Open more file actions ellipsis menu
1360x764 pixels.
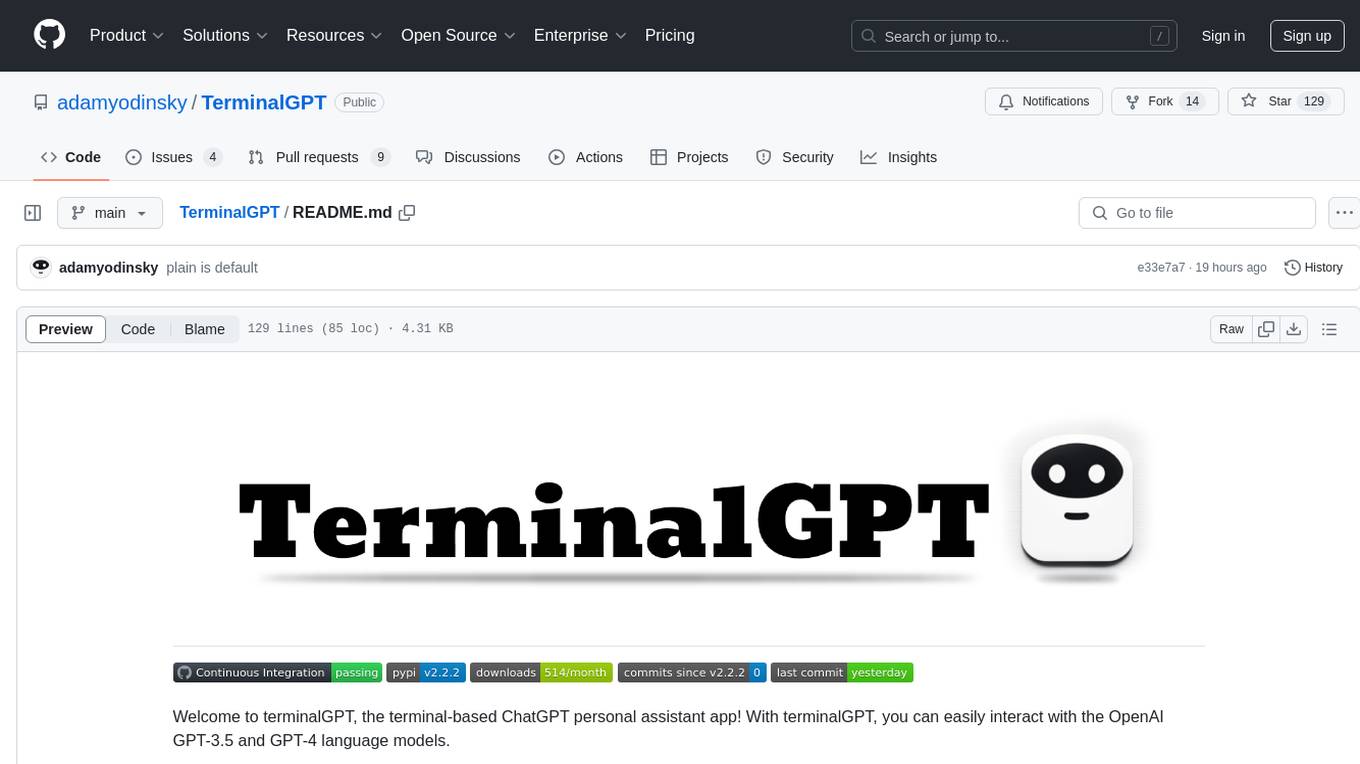click(x=1344, y=213)
